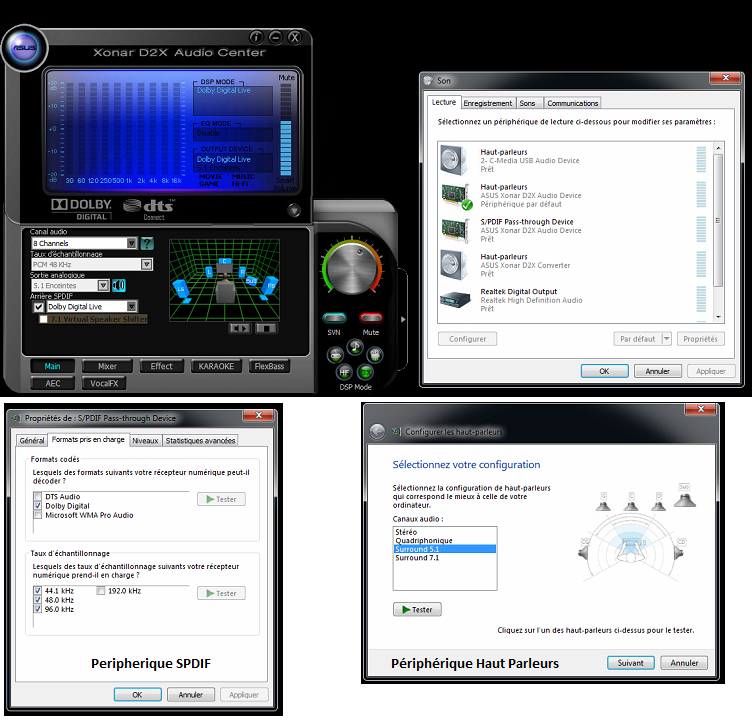Enable 7.1 Virtual Speaker Shifter checkbox
This screenshot has width=752, height=721.
[43, 319]
